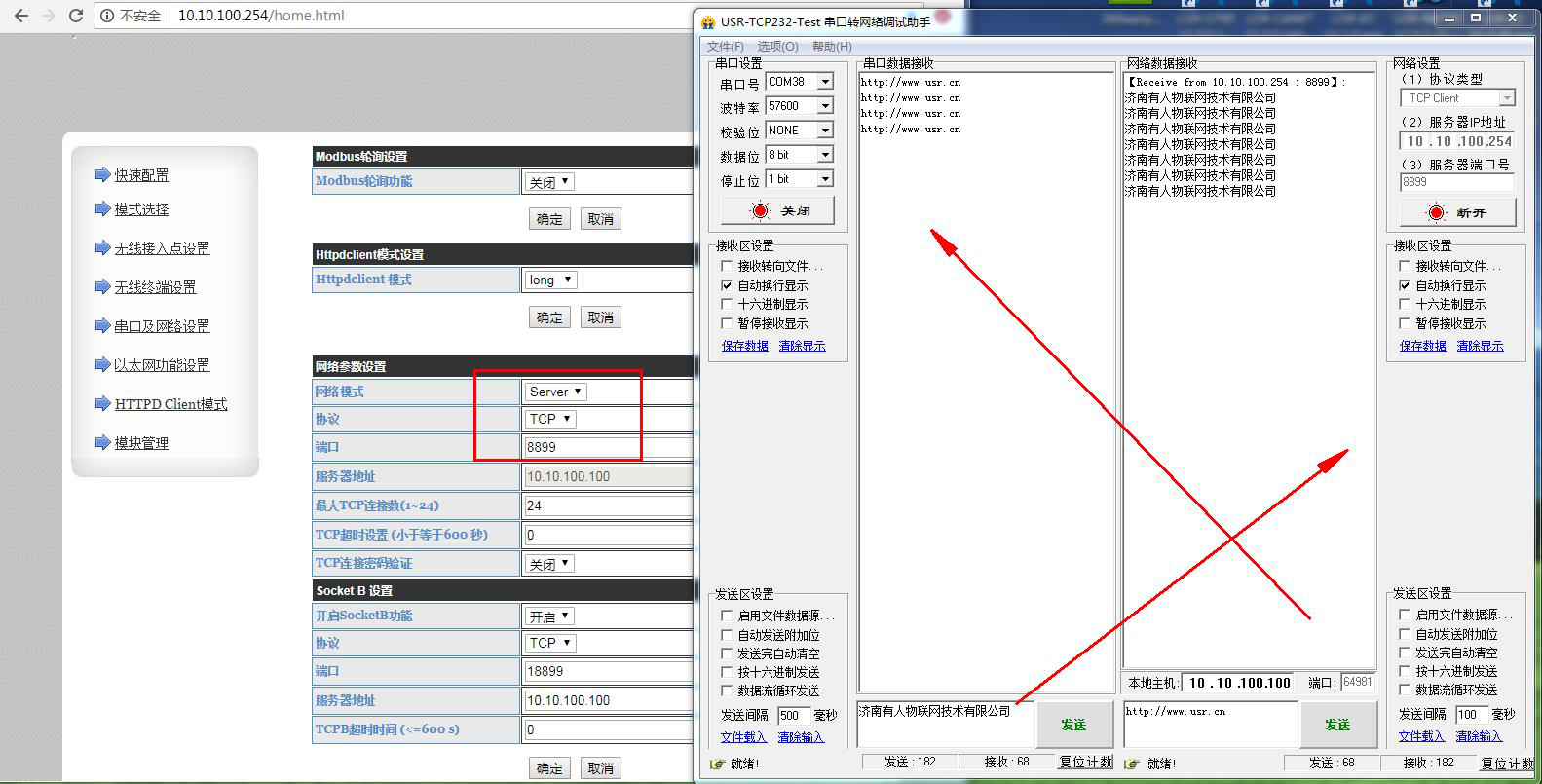1542x784 pixels.
Task: Open the 网络模式 Server dropdown
Action: (x=555, y=392)
